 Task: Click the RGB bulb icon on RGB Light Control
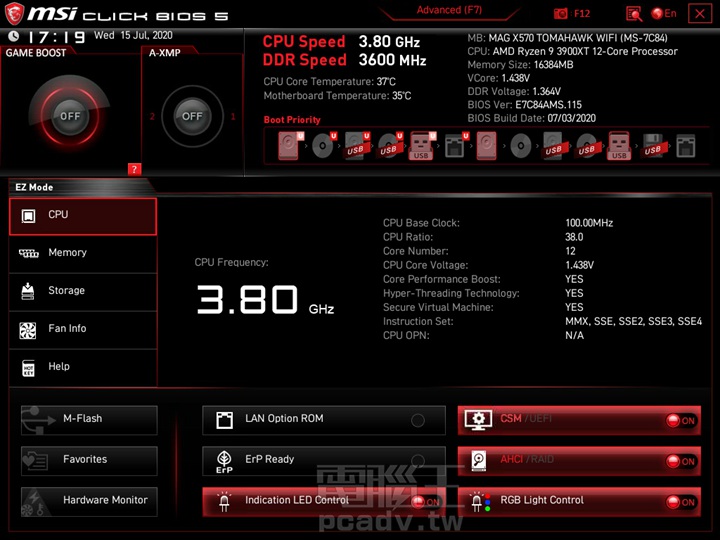click(x=480, y=502)
